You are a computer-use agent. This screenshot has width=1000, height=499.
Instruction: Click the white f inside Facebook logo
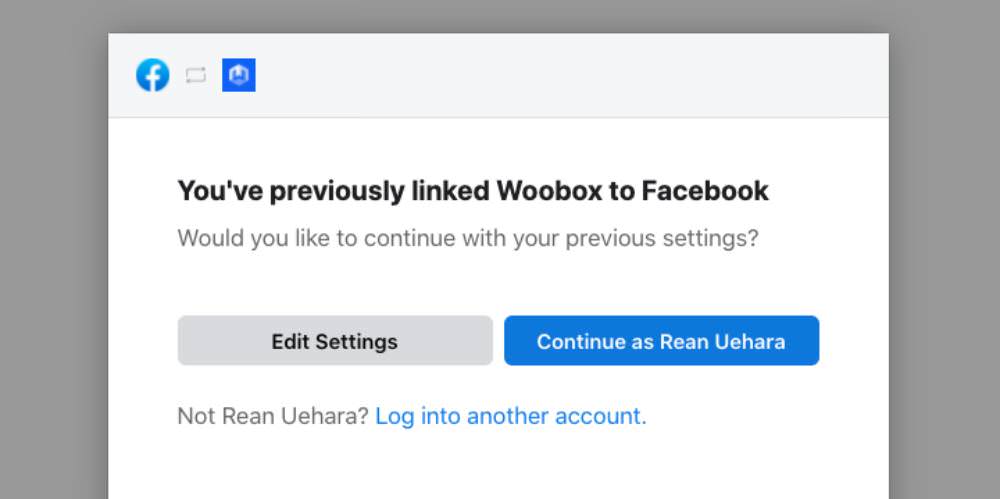(x=154, y=77)
